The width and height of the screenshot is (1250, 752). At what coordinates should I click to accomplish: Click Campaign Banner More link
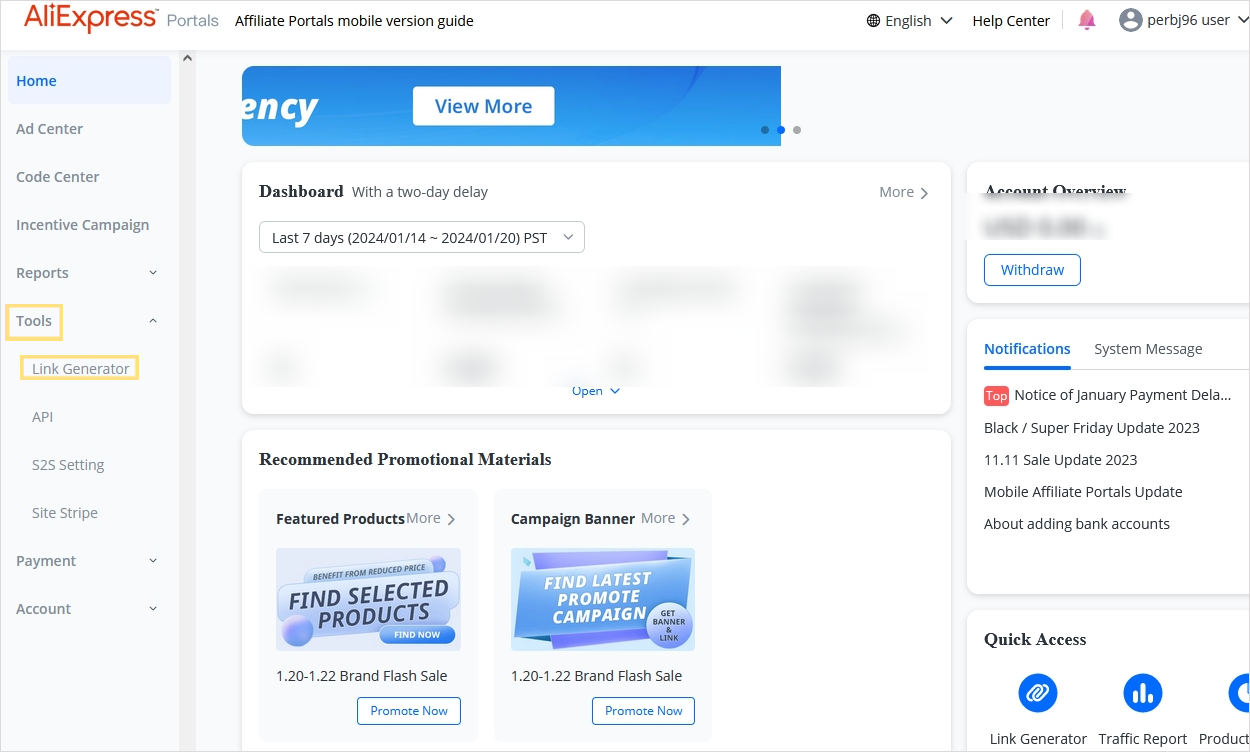point(666,518)
